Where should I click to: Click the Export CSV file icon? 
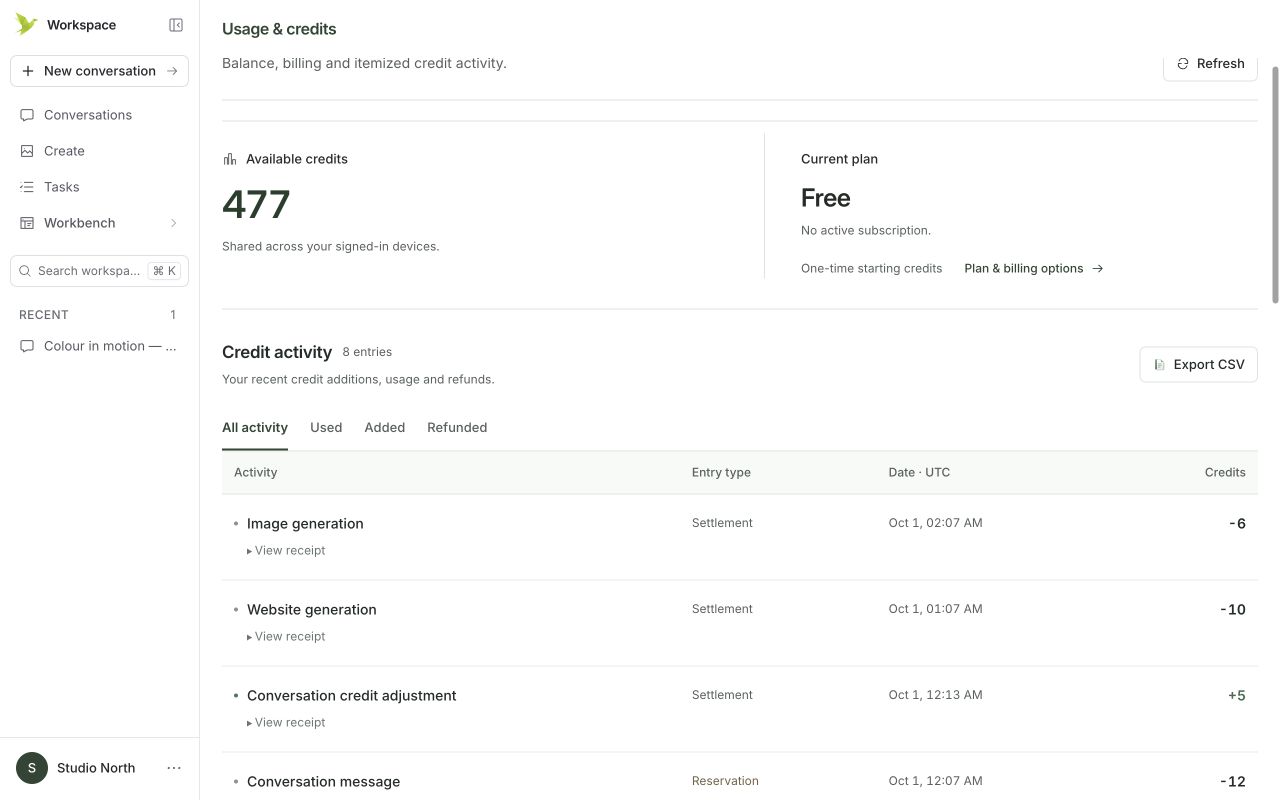pos(1160,365)
